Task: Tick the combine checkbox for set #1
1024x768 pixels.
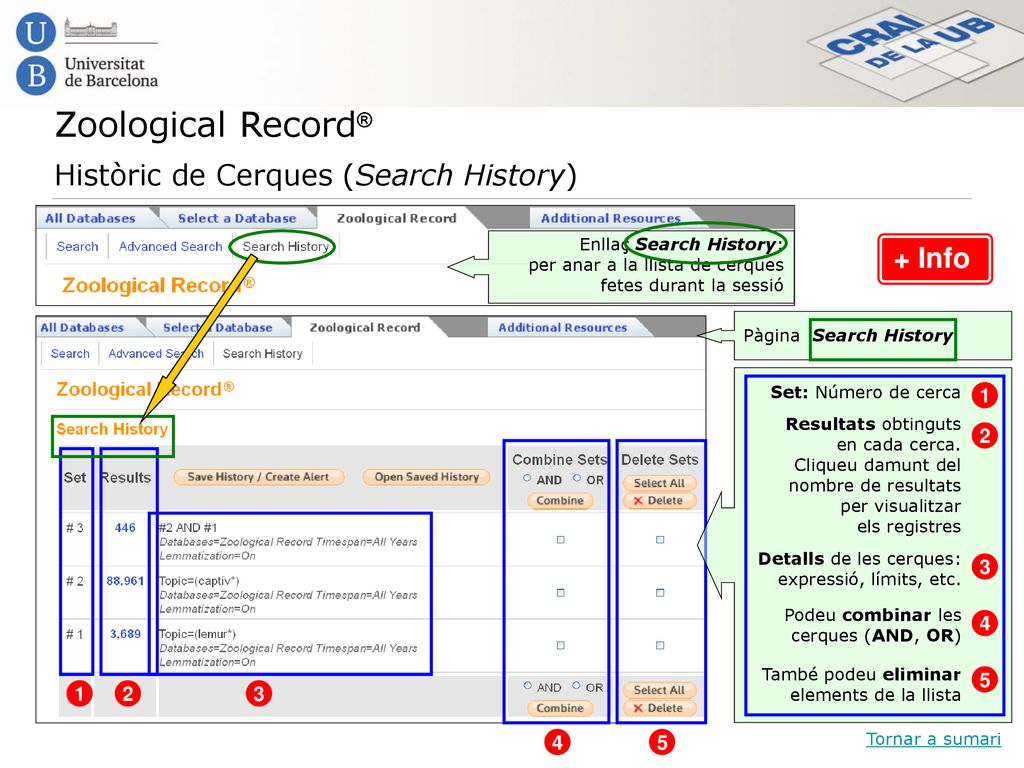Action: [560, 645]
